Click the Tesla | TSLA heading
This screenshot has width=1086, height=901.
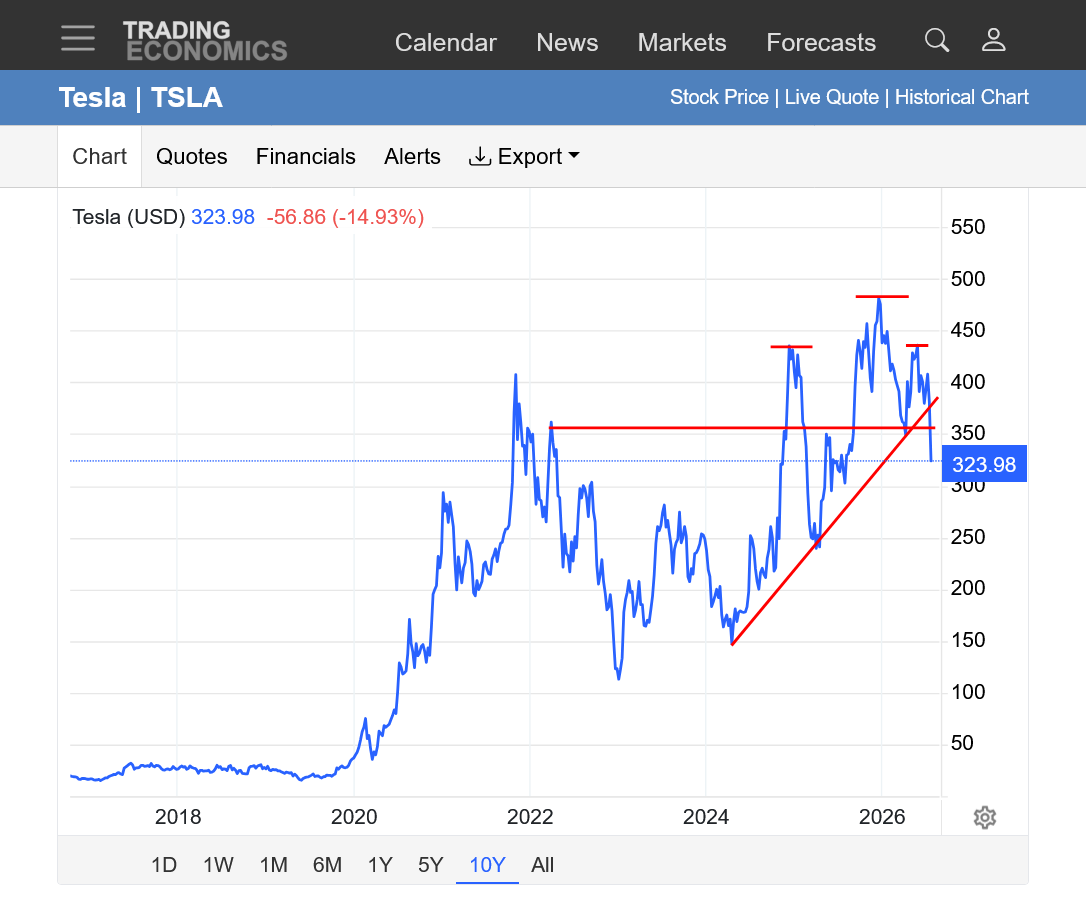[141, 98]
